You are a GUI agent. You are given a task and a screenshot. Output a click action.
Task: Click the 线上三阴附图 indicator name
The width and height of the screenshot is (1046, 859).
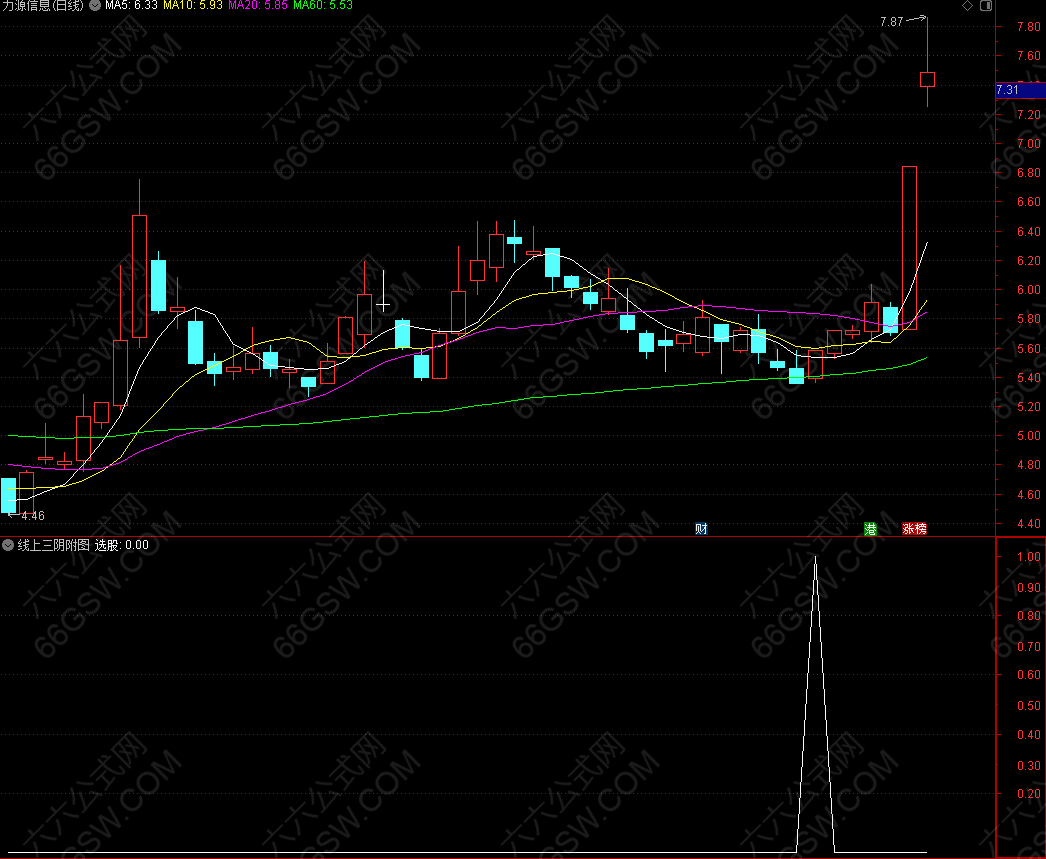(x=53, y=545)
